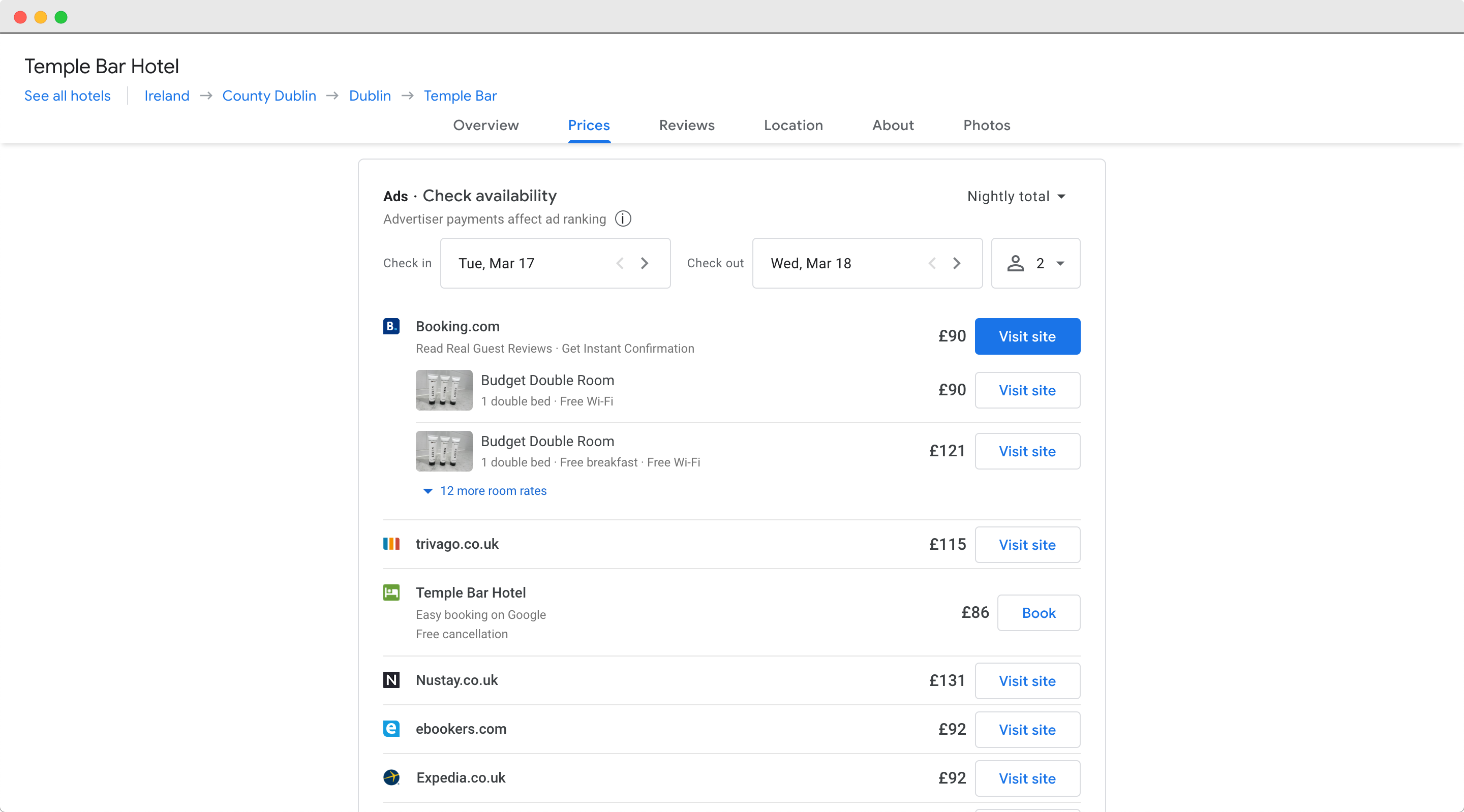Go to previous check-in date
This screenshot has height=812, width=1464.
620,263
